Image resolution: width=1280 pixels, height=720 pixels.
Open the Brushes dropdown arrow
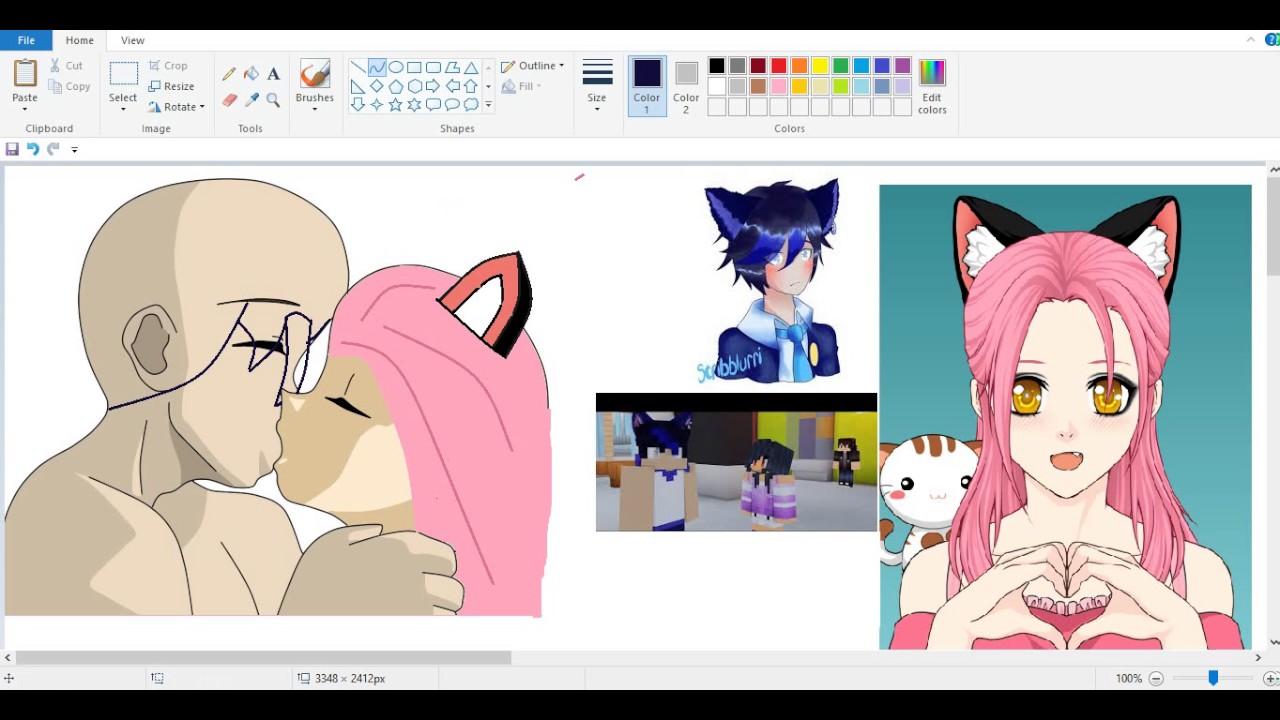point(315,108)
